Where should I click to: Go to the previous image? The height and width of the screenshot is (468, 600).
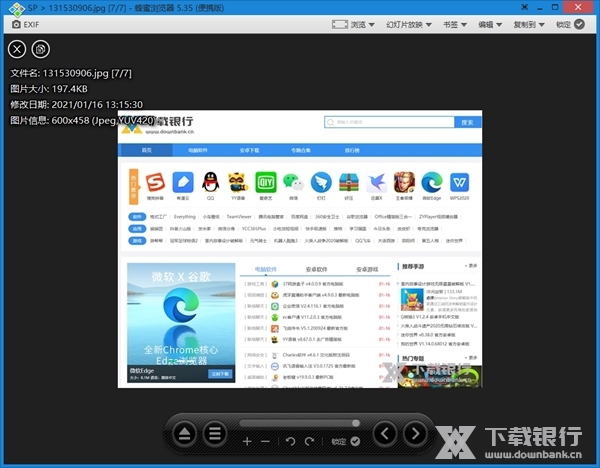(385, 434)
